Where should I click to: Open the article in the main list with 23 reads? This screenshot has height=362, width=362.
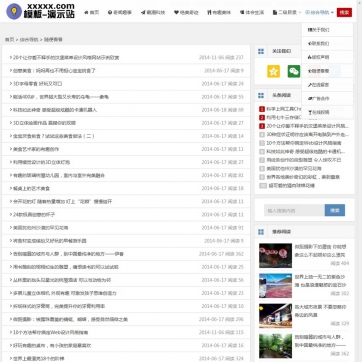(x=65, y=293)
